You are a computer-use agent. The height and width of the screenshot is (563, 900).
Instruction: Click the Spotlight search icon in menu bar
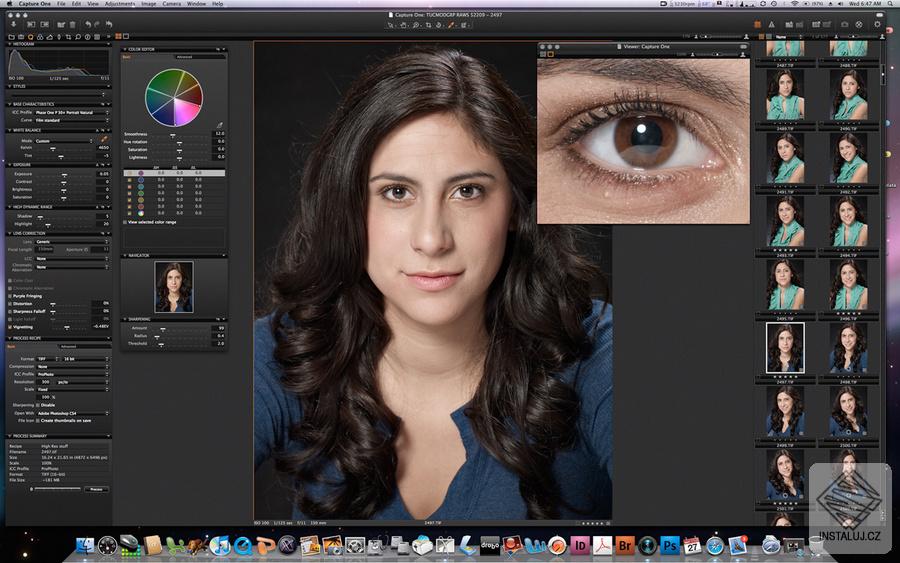pos(890,4)
